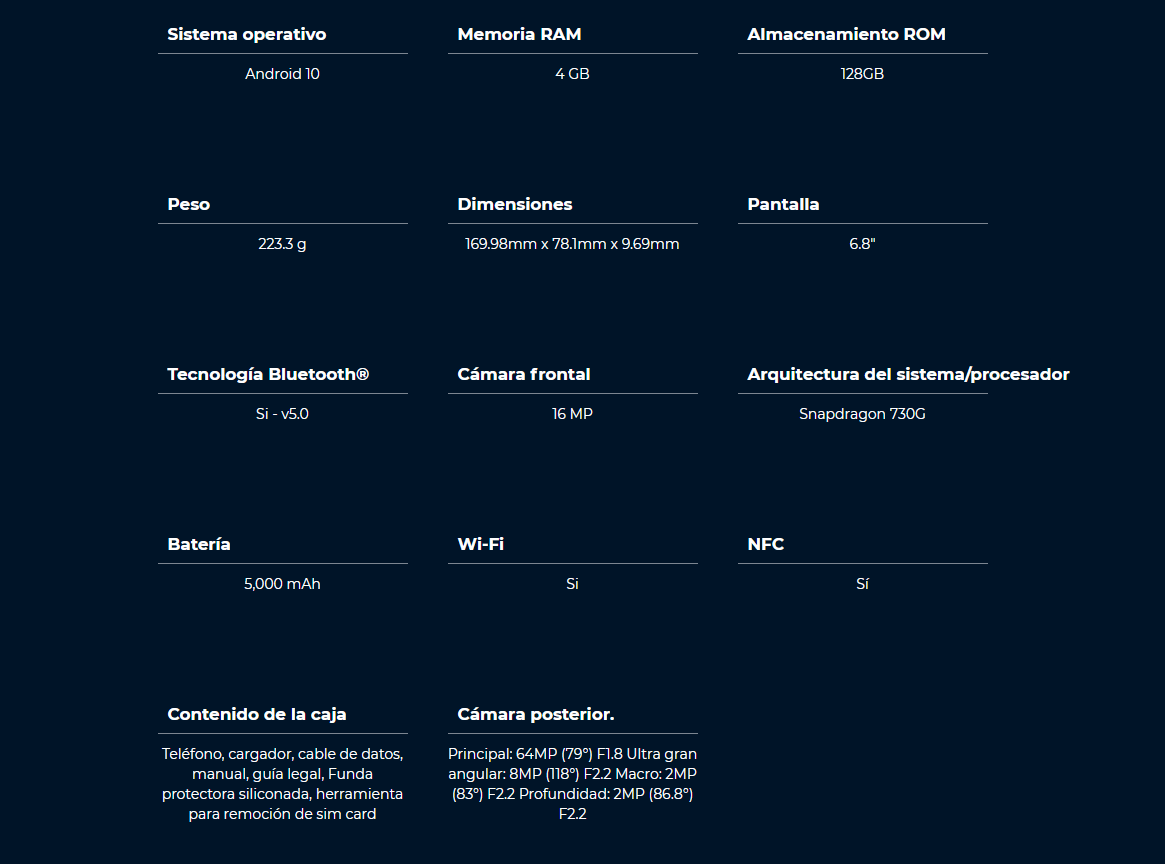Click the 223.3 g weight value
The height and width of the screenshot is (864, 1165).
pyautogui.click(x=282, y=244)
